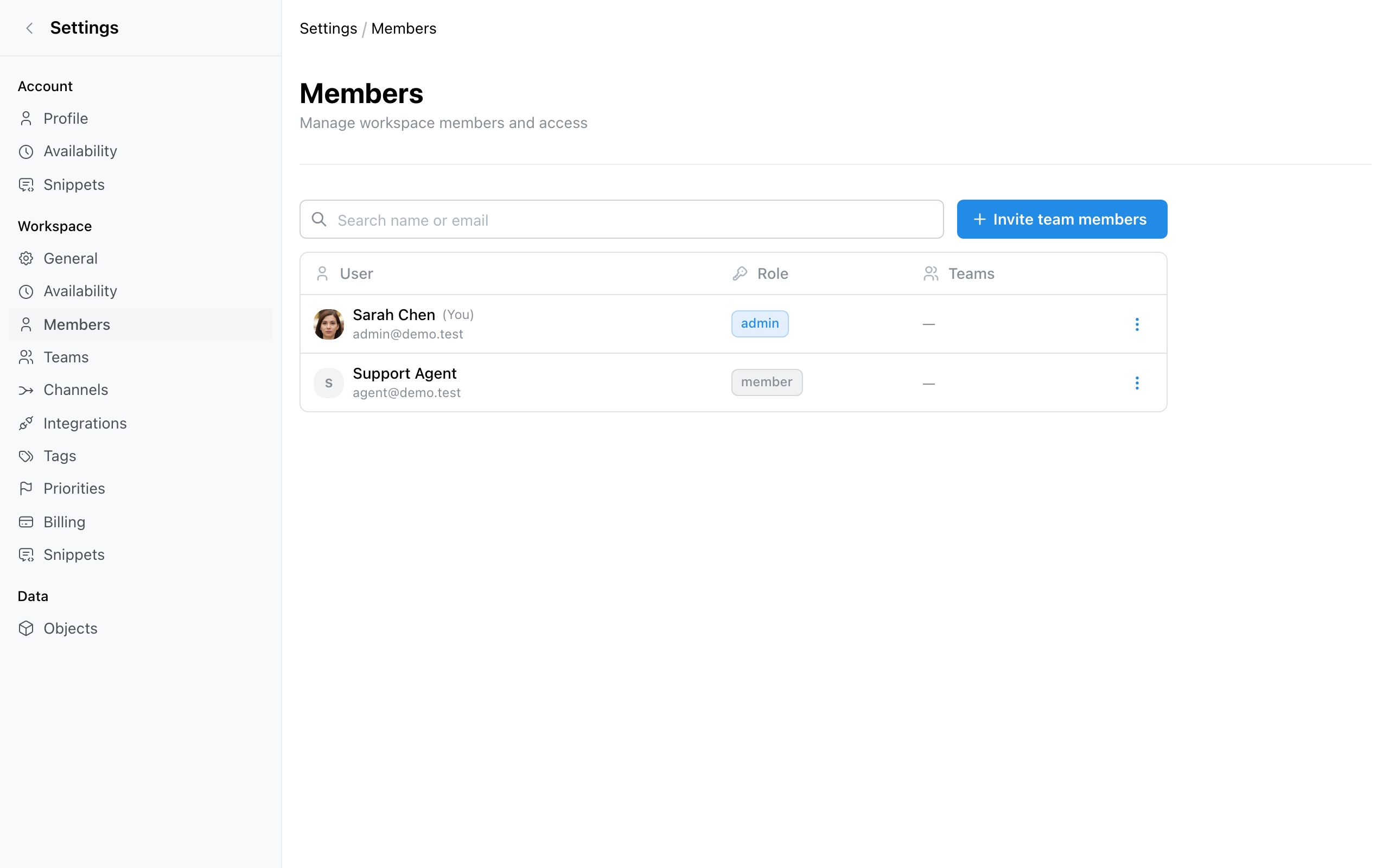Open Sarah Chen's three-dot options menu

point(1137,324)
